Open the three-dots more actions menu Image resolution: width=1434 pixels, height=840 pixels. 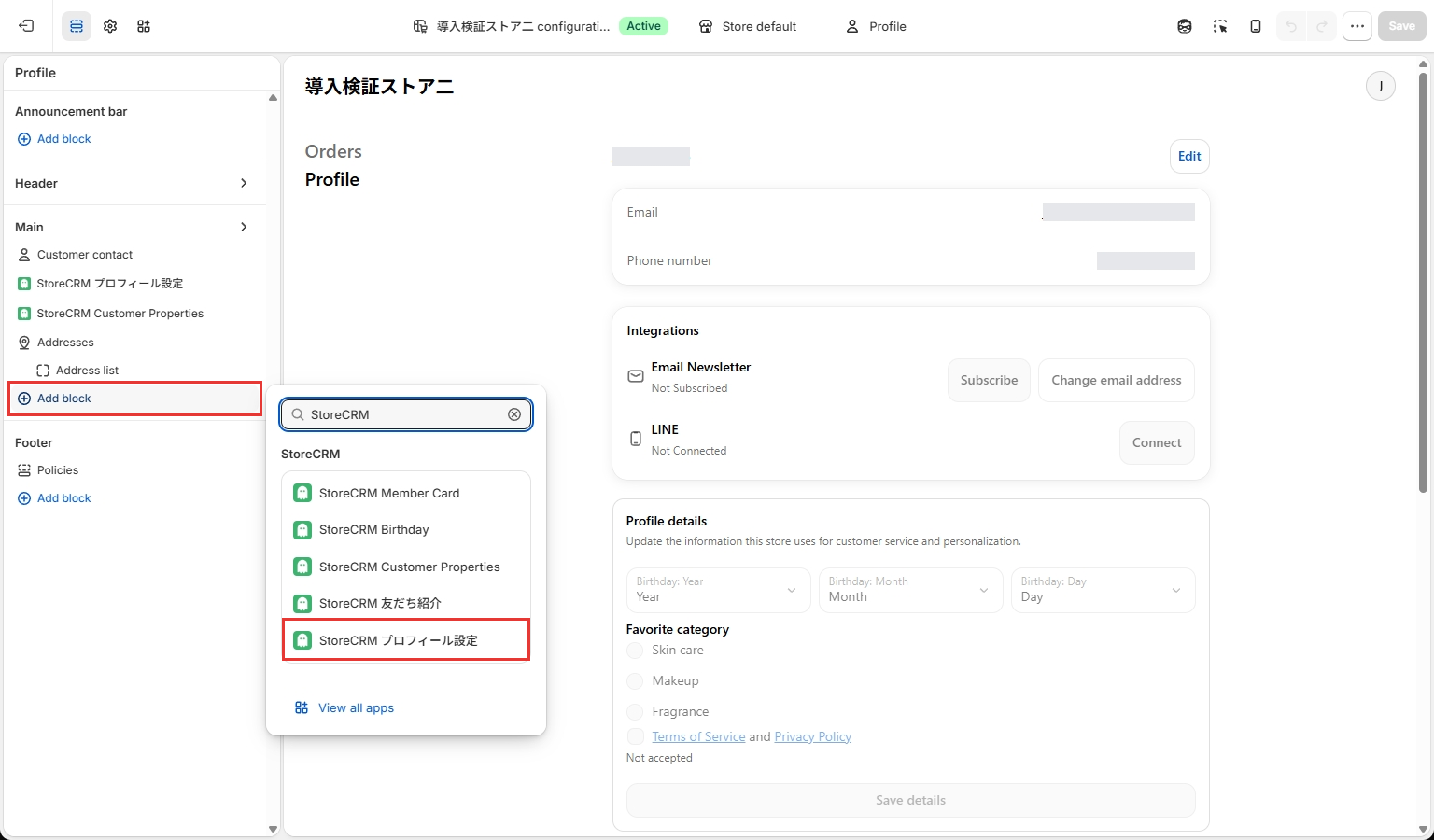tap(1357, 26)
